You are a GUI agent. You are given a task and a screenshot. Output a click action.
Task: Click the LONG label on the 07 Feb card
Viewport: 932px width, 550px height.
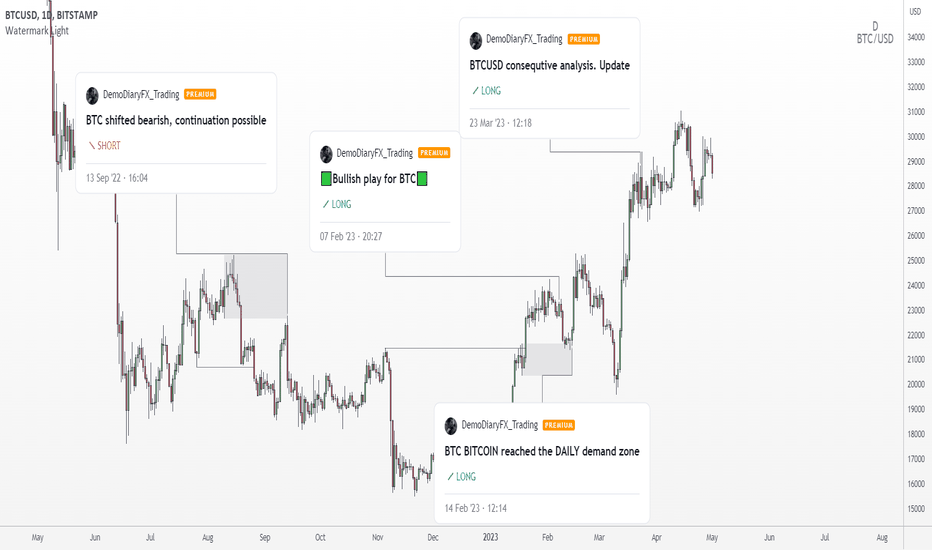337,204
